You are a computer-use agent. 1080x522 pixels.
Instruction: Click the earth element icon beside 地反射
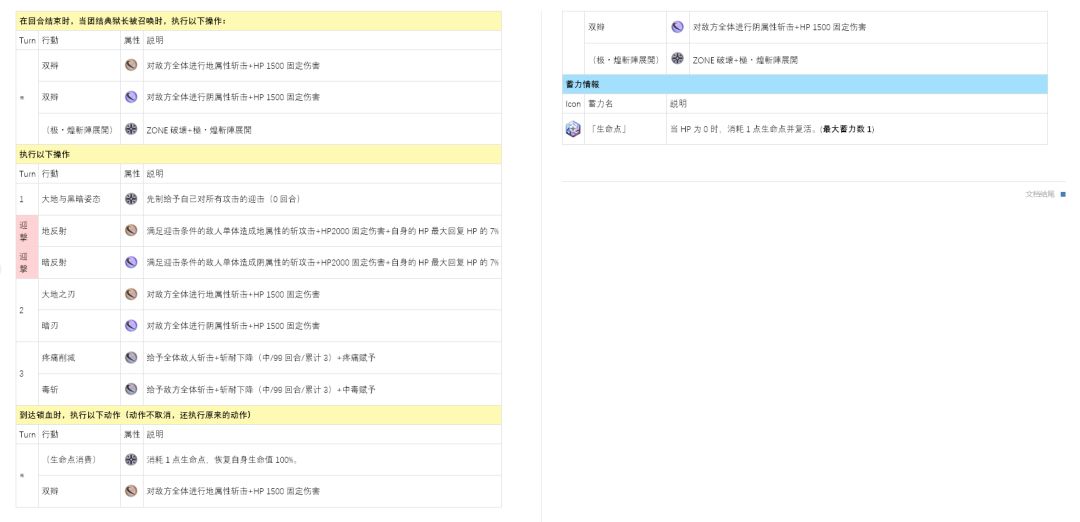tap(131, 230)
